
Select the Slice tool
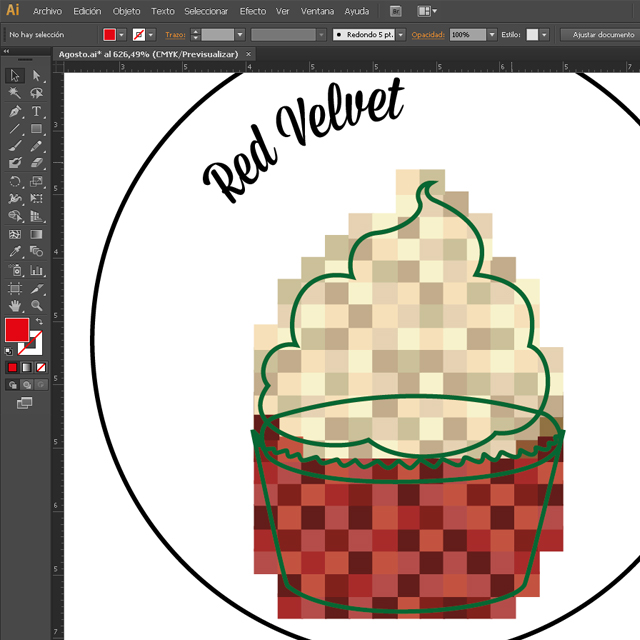pos(36,289)
